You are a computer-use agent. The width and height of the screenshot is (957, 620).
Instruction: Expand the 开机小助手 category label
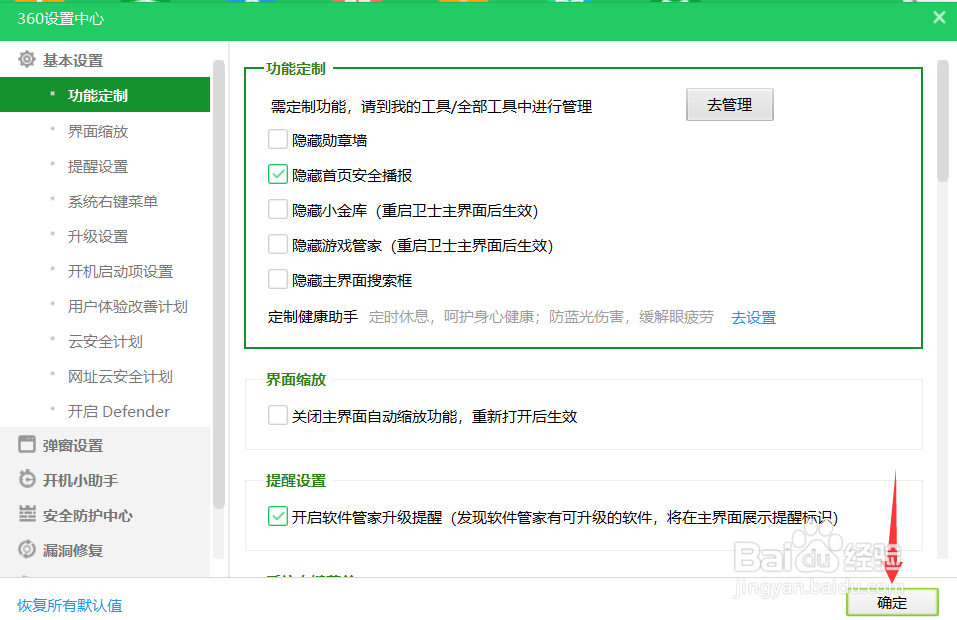(x=80, y=480)
